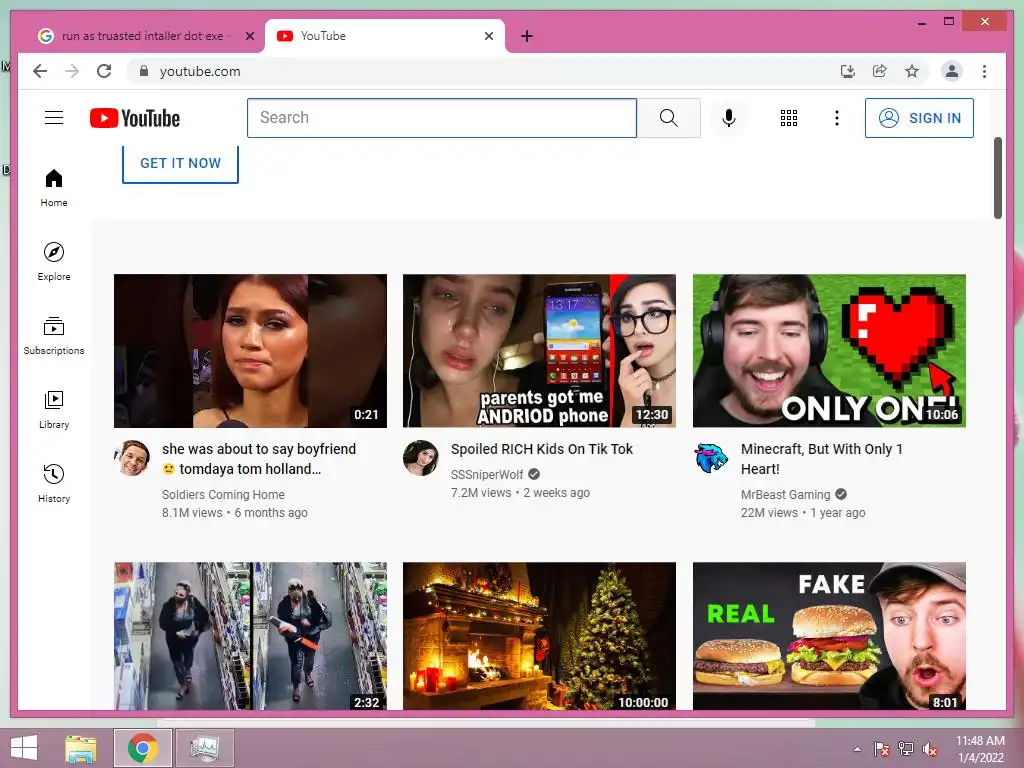Screen dimensions: 1024x768
Task: Click the muted volume tray icon
Action: (930, 749)
